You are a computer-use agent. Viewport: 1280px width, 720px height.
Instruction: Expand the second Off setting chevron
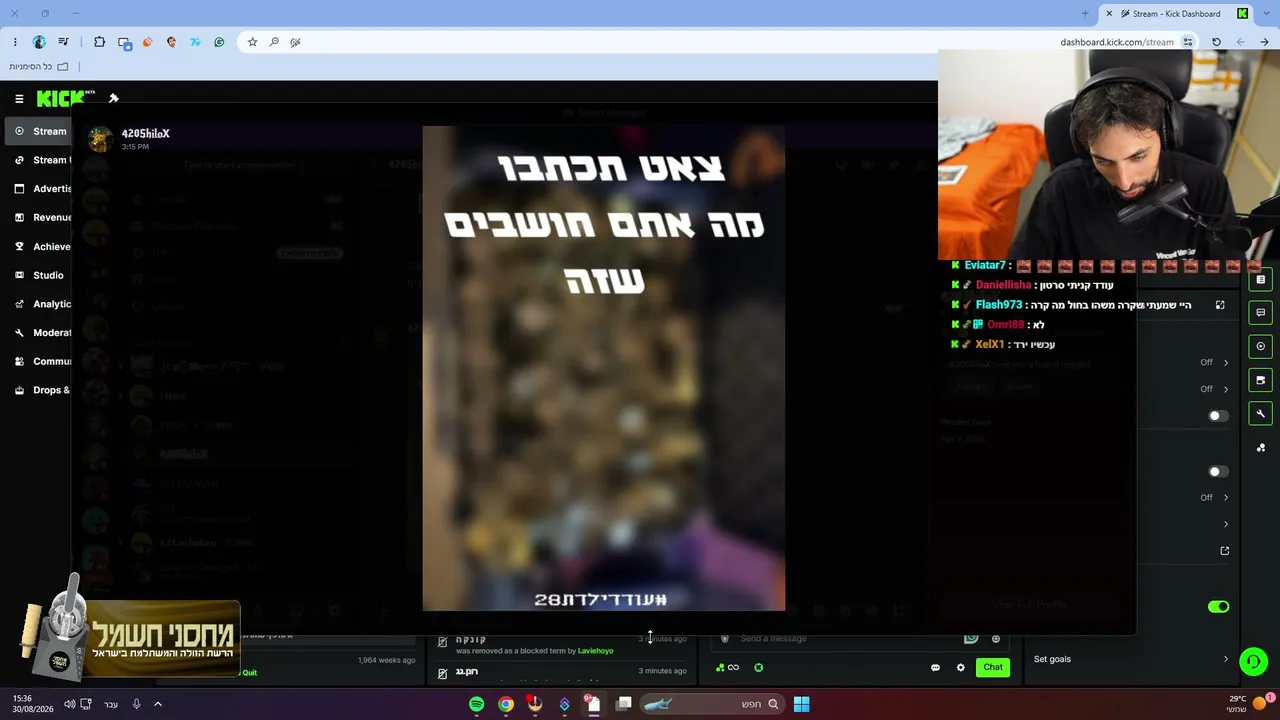[x=1226, y=389]
